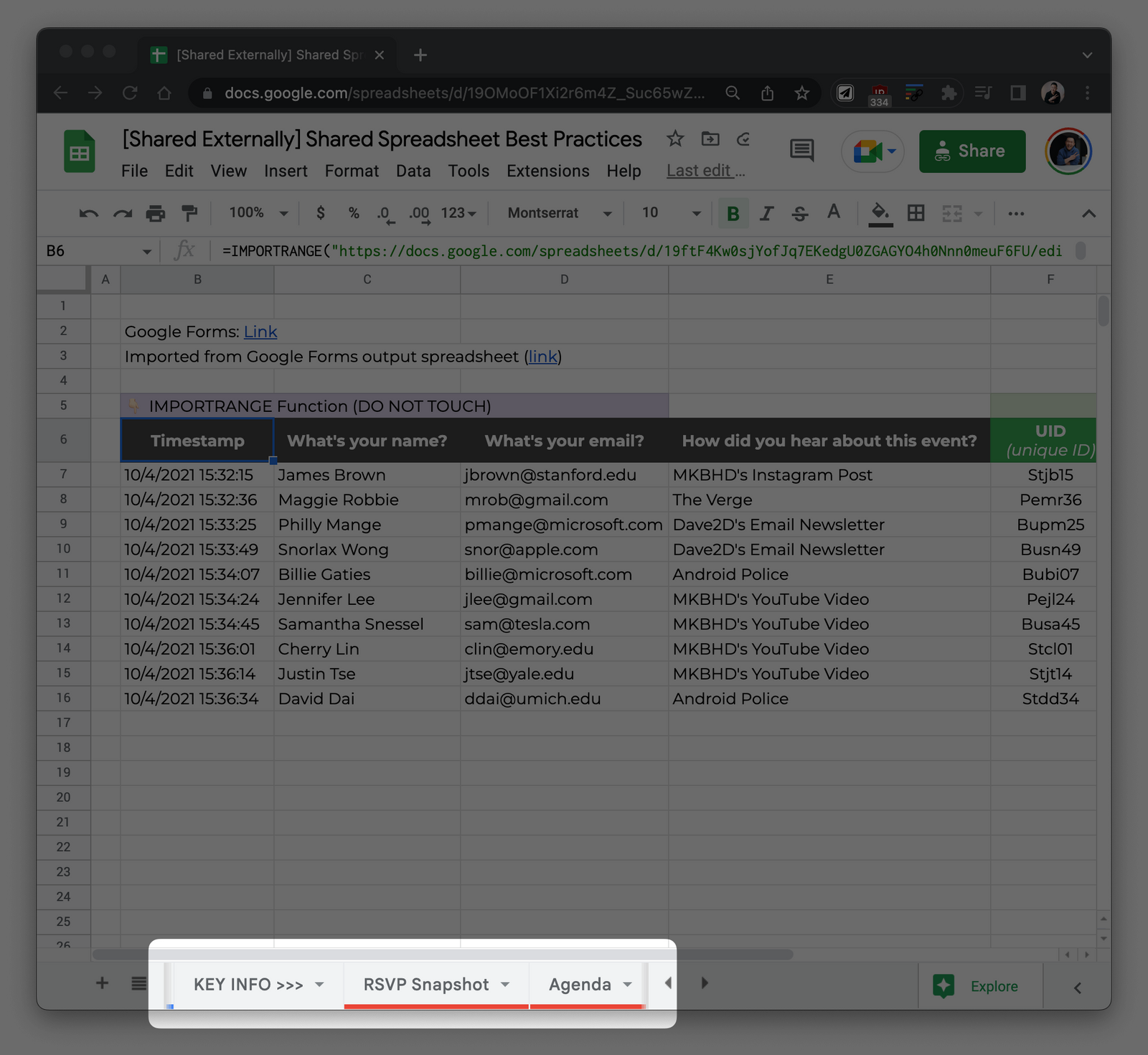Click the borders icon
1148x1055 pixels.
point(916,213)
